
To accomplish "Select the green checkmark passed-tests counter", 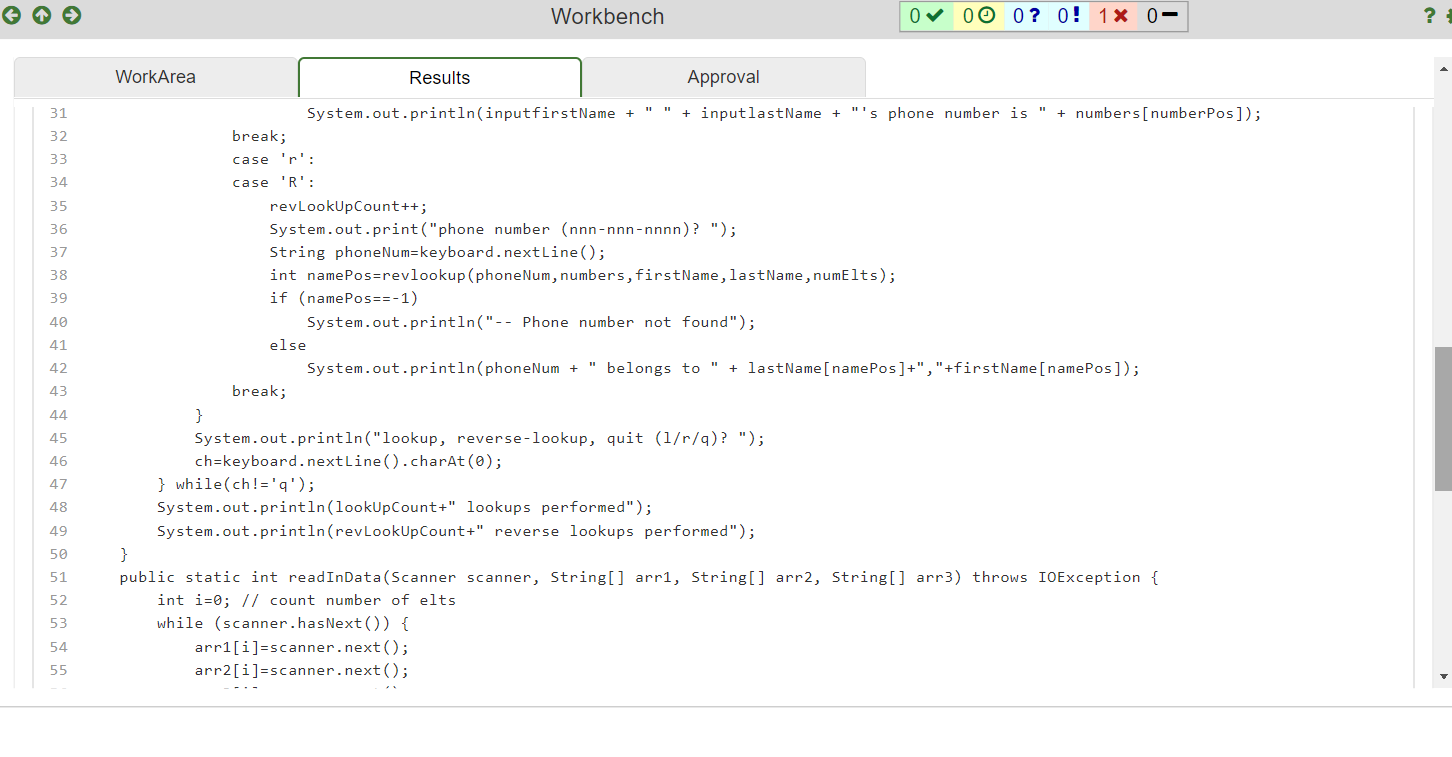I will [925, 15].
